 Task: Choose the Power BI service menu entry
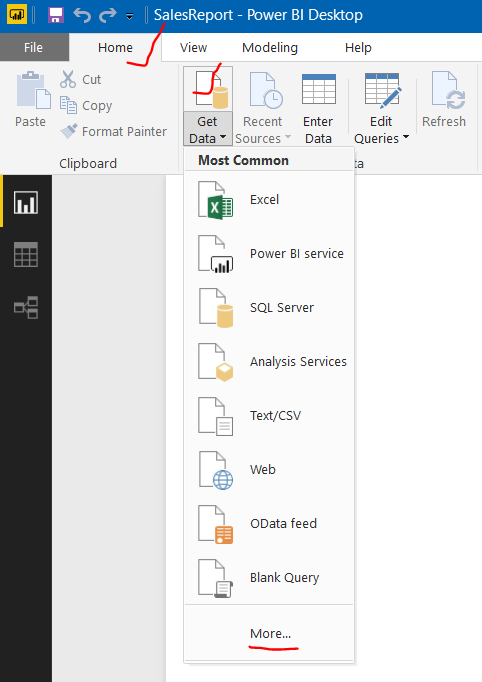pyautogui.click(x=269, y=254)
